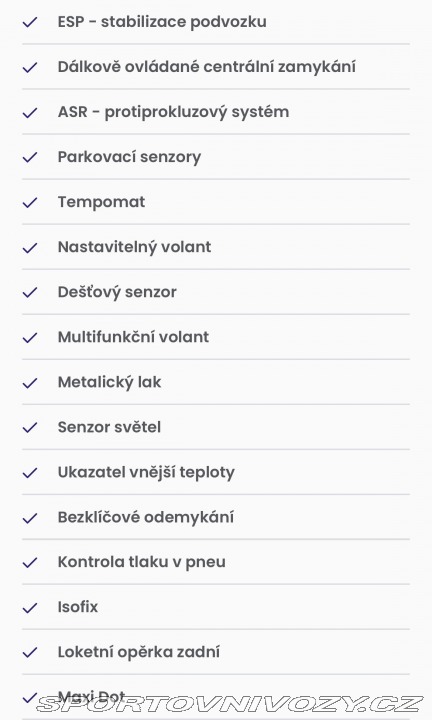Click the checkmark beside Loketní opěrka zadní

coord(30,652)
